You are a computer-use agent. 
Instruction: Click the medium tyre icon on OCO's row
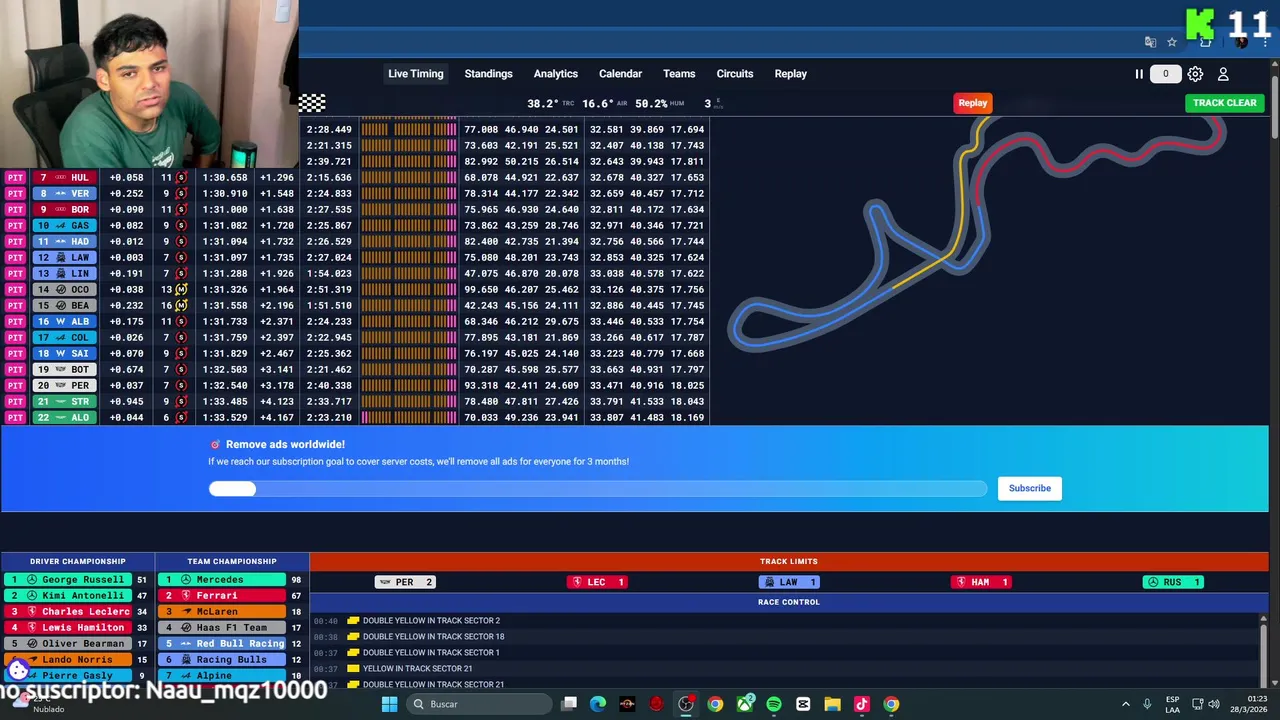tap(181, 289)
